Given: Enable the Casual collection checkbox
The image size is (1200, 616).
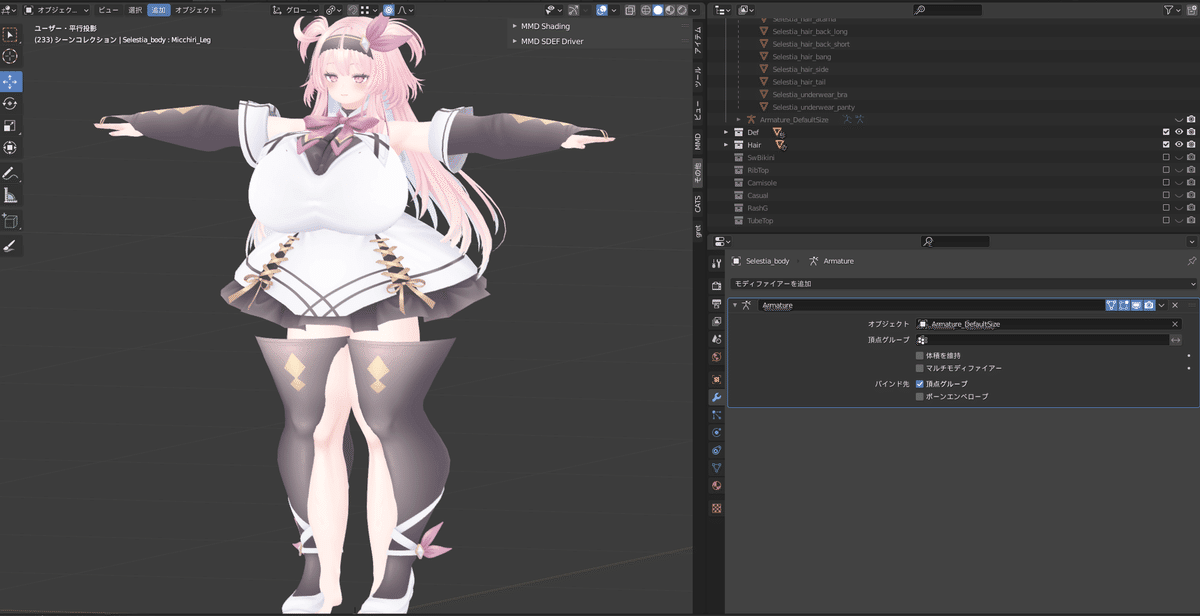Looking at the screenshot, I should coord(1166,196).
